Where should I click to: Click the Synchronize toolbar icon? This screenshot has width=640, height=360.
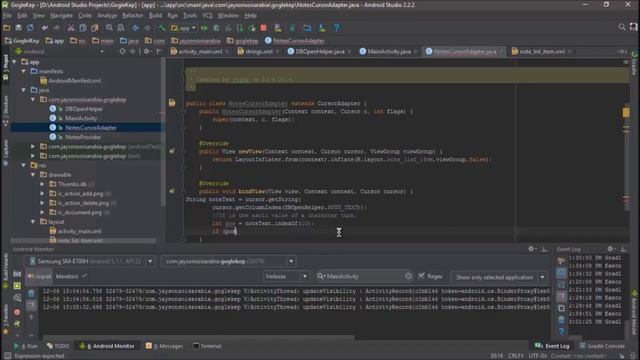(30, 28)
